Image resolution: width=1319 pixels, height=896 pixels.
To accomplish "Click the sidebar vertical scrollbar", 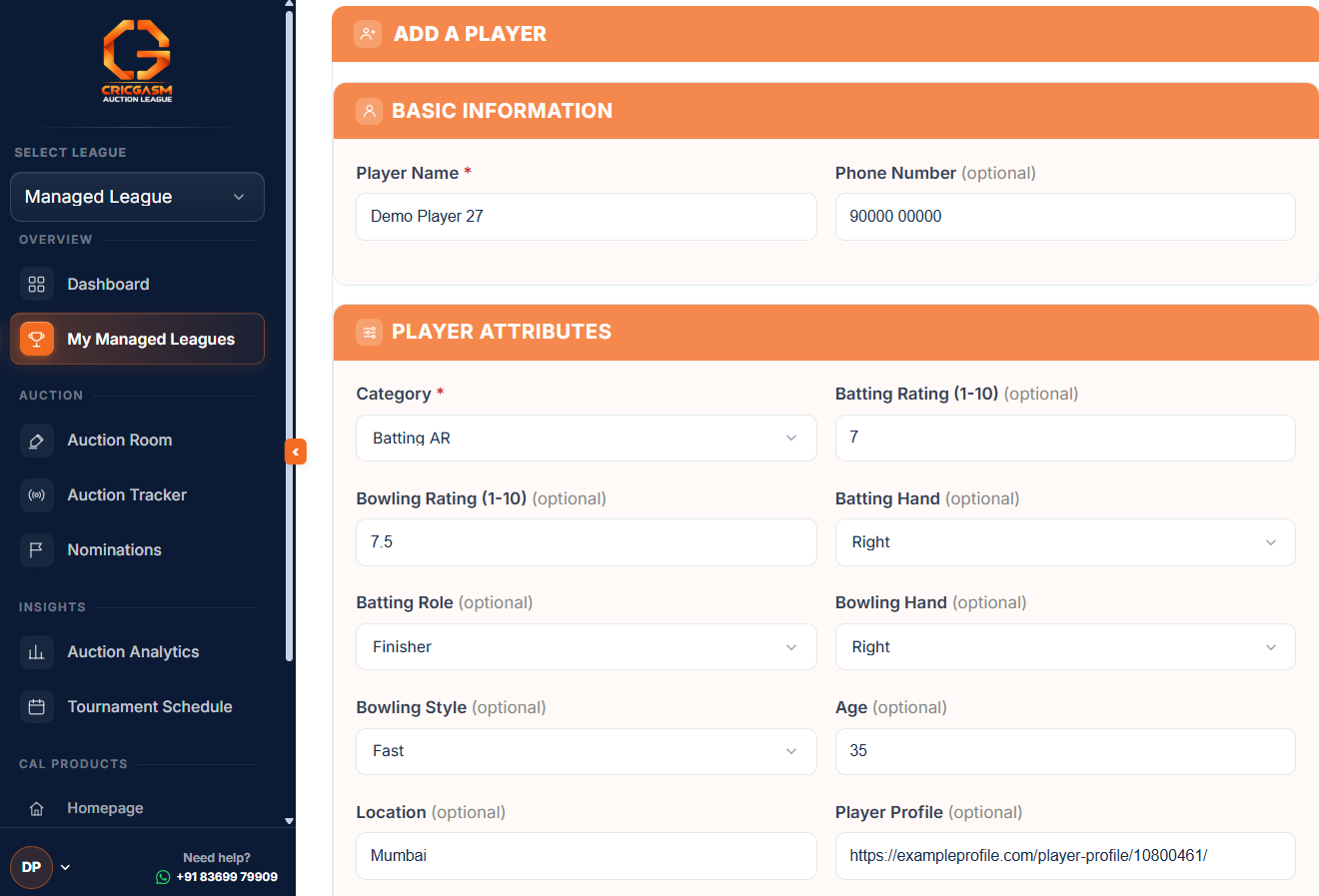I will pos(290,336).
